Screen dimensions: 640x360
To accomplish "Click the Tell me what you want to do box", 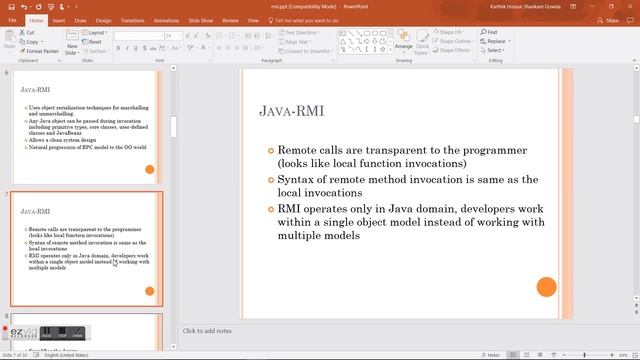I will (304, 20).
